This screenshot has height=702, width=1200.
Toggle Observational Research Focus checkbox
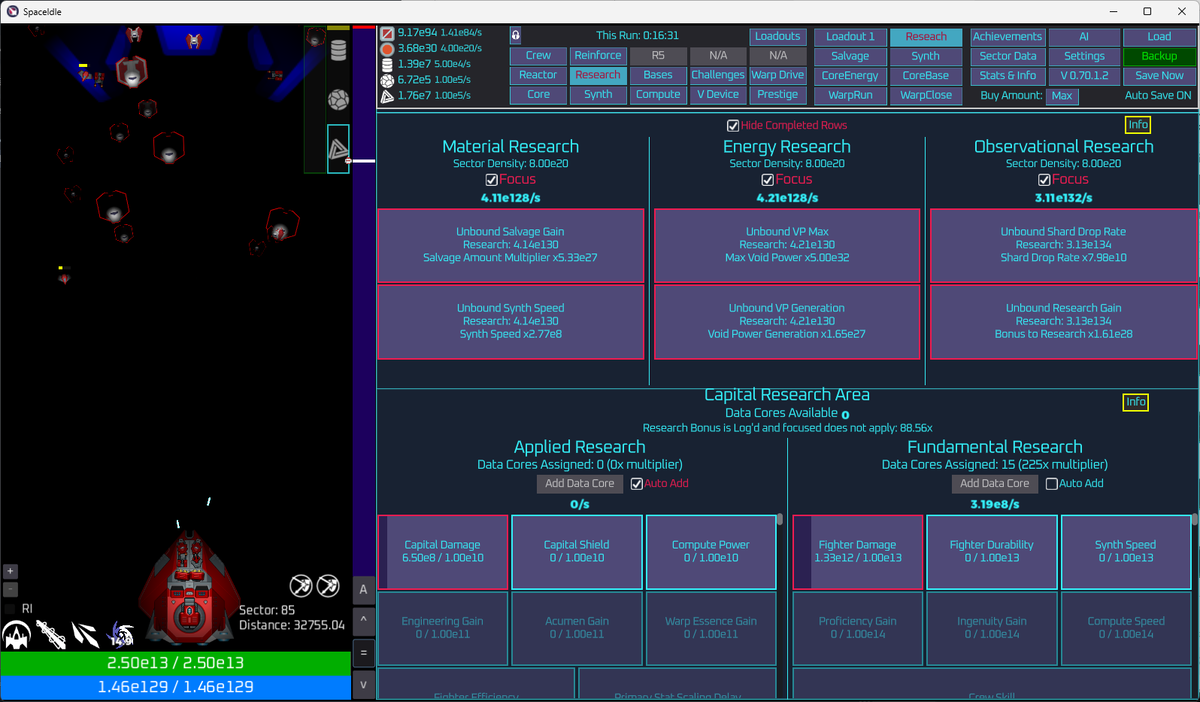[x=1043, y=180]
